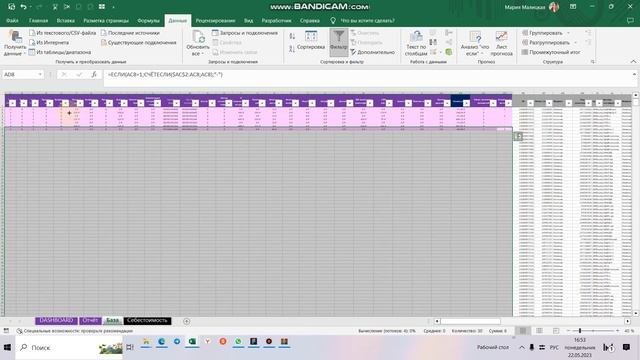Screen dimensions: 640x360
Task: Click the horizontal scrollbar thumb
Action: tap(470, 321)
